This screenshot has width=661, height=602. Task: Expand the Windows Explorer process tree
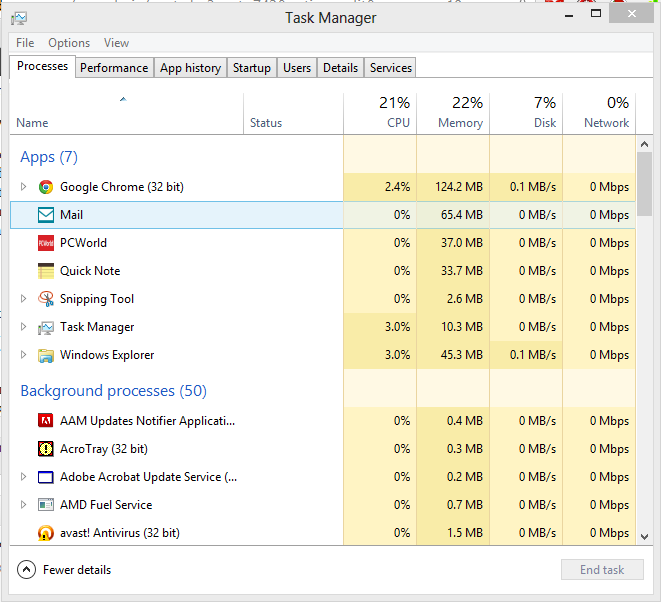25,355
